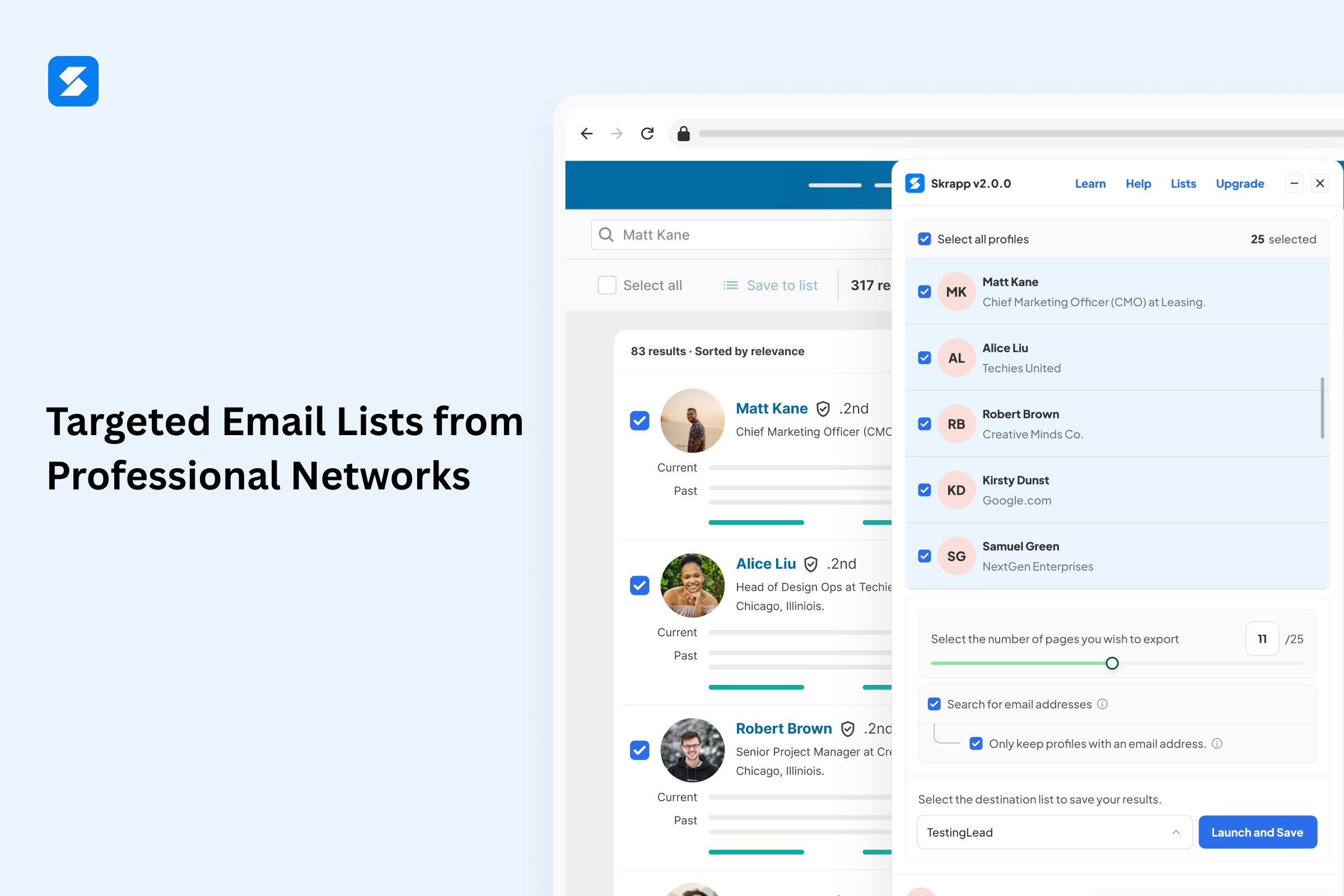Viewport: 1344px width, 896px height.
Task: Click the browser forward arrow
Action: point(617,133)
